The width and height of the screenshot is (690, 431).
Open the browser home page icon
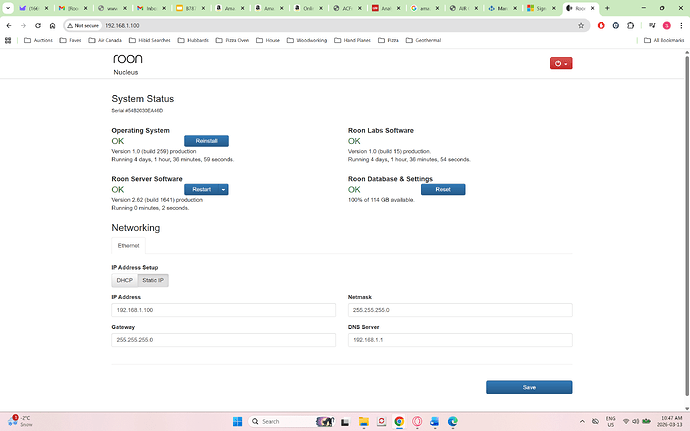tap(52, 26)
